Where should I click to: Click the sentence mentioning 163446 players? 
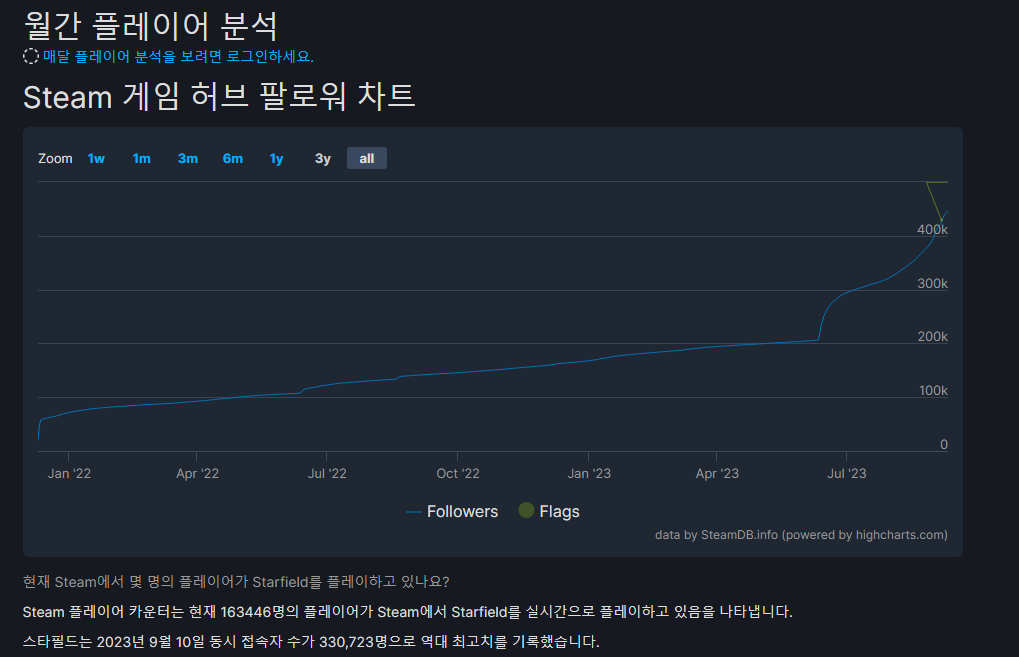(x=407, y=612)
